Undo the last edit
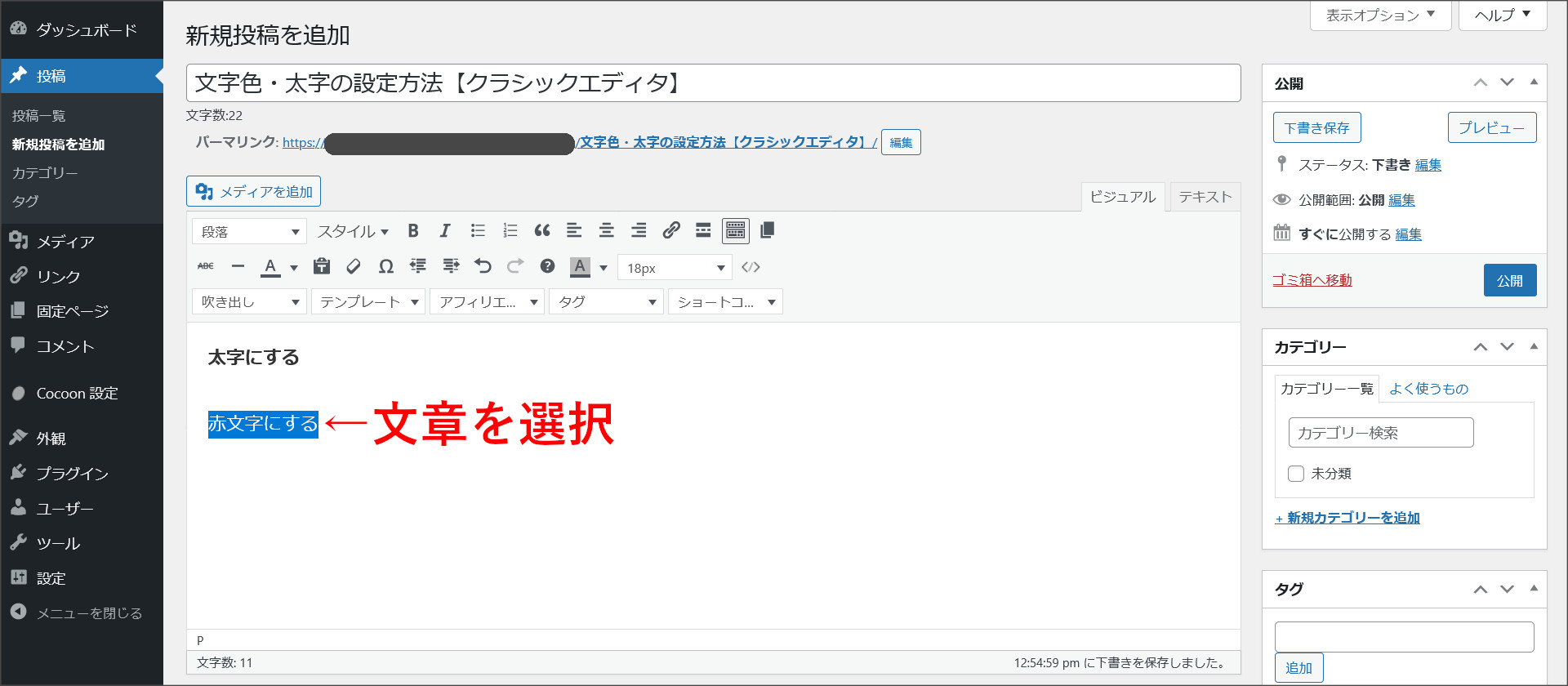Image resolution: width=1568 pixels, height=686 pixels. [x=483, y=266]
